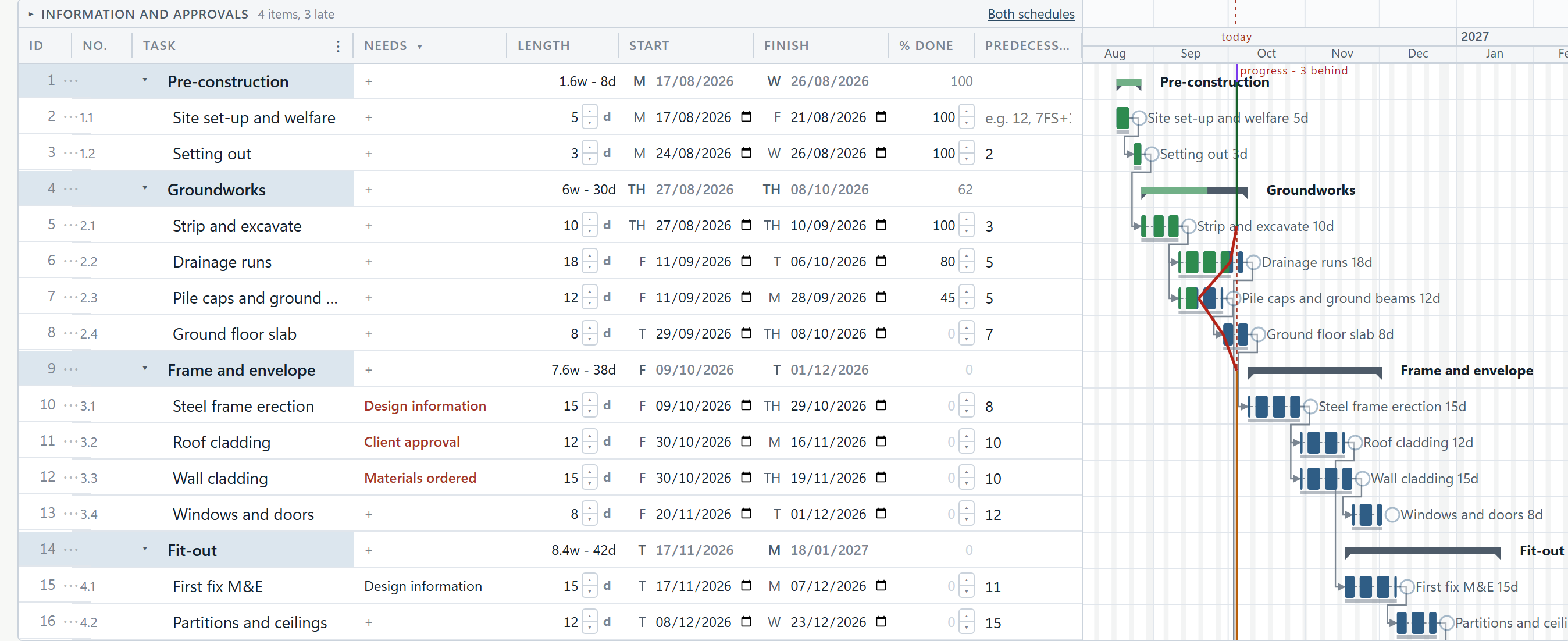Select the Groundworks summary bar in Gantt
1568x641 pixels.
click(1194, 192)
